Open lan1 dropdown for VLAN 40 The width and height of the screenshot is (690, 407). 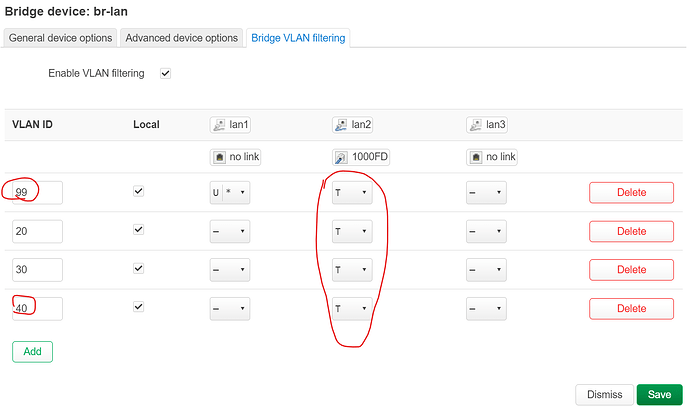coord(230,308)
